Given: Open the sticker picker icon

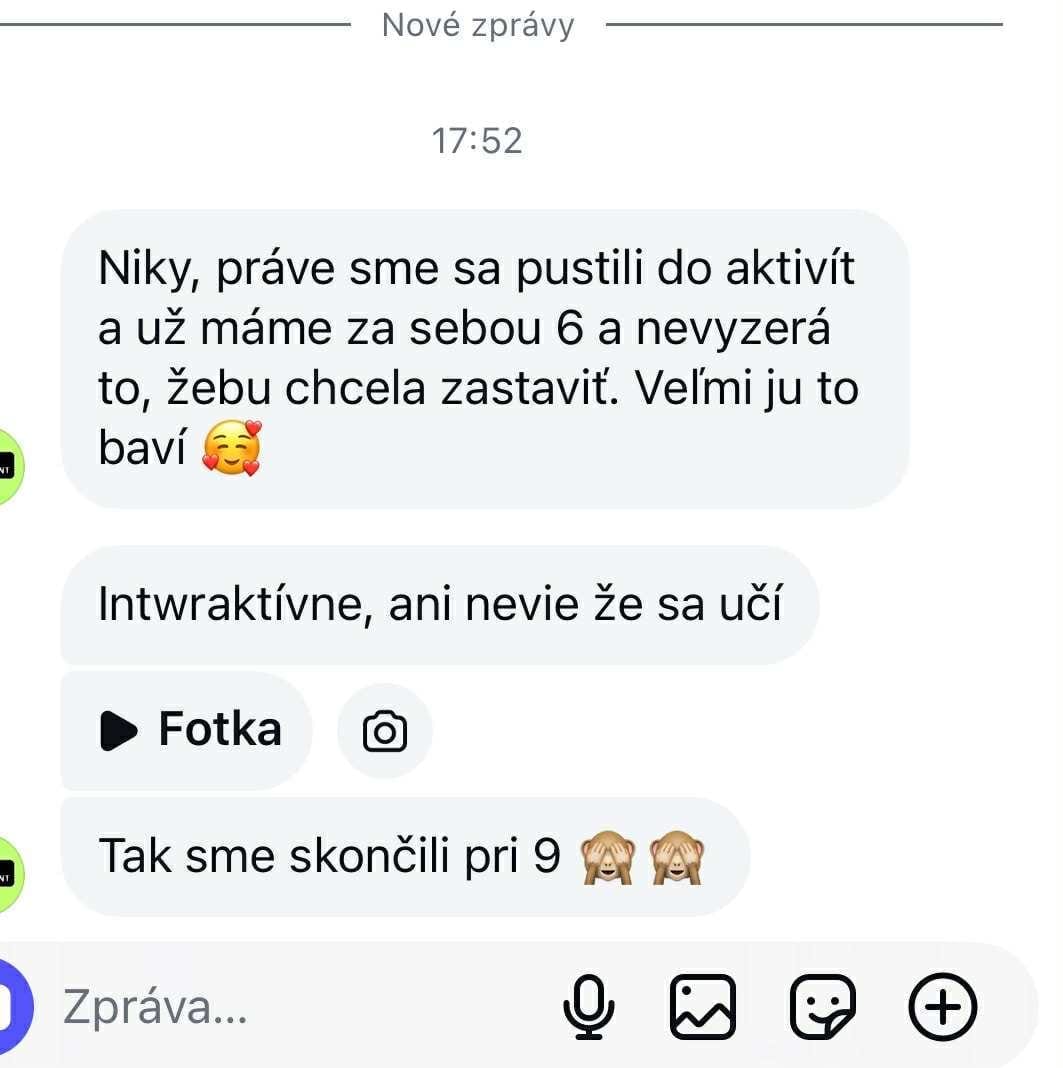Looking at the screenshot, I should tap(823, 1007).
